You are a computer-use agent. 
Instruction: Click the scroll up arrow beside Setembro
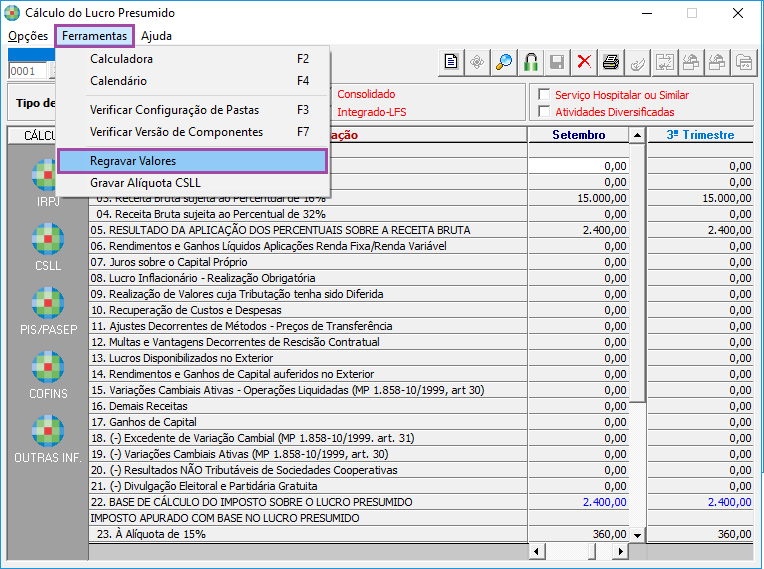pyautogui.click(x=637, y=135)
